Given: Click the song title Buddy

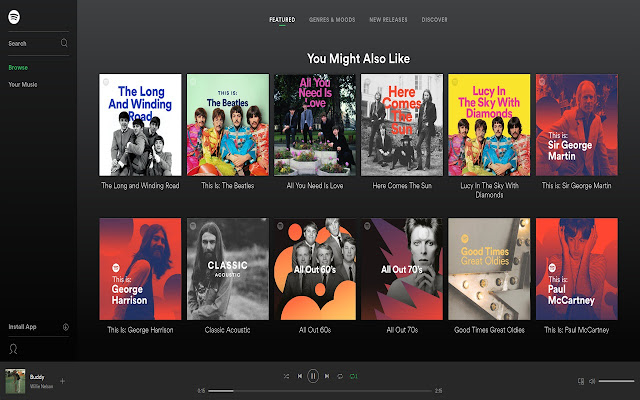Looking at the screenshot, I should click(37, 377).
